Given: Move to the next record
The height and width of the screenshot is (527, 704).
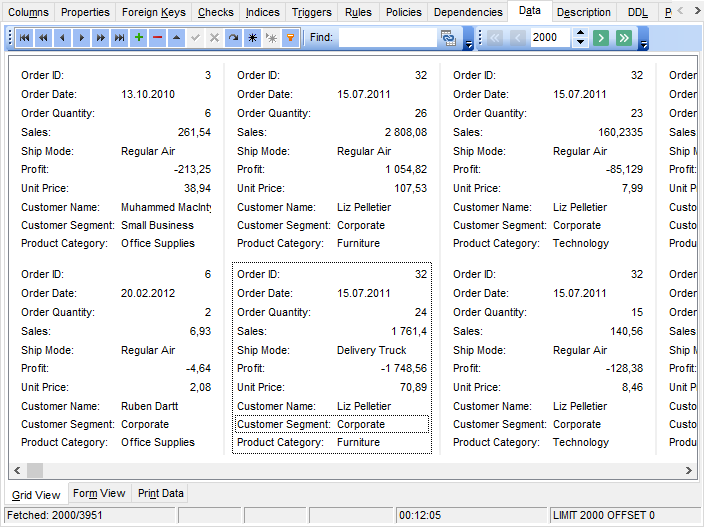Looking at the screenshot, I should [x=82, y=38].
